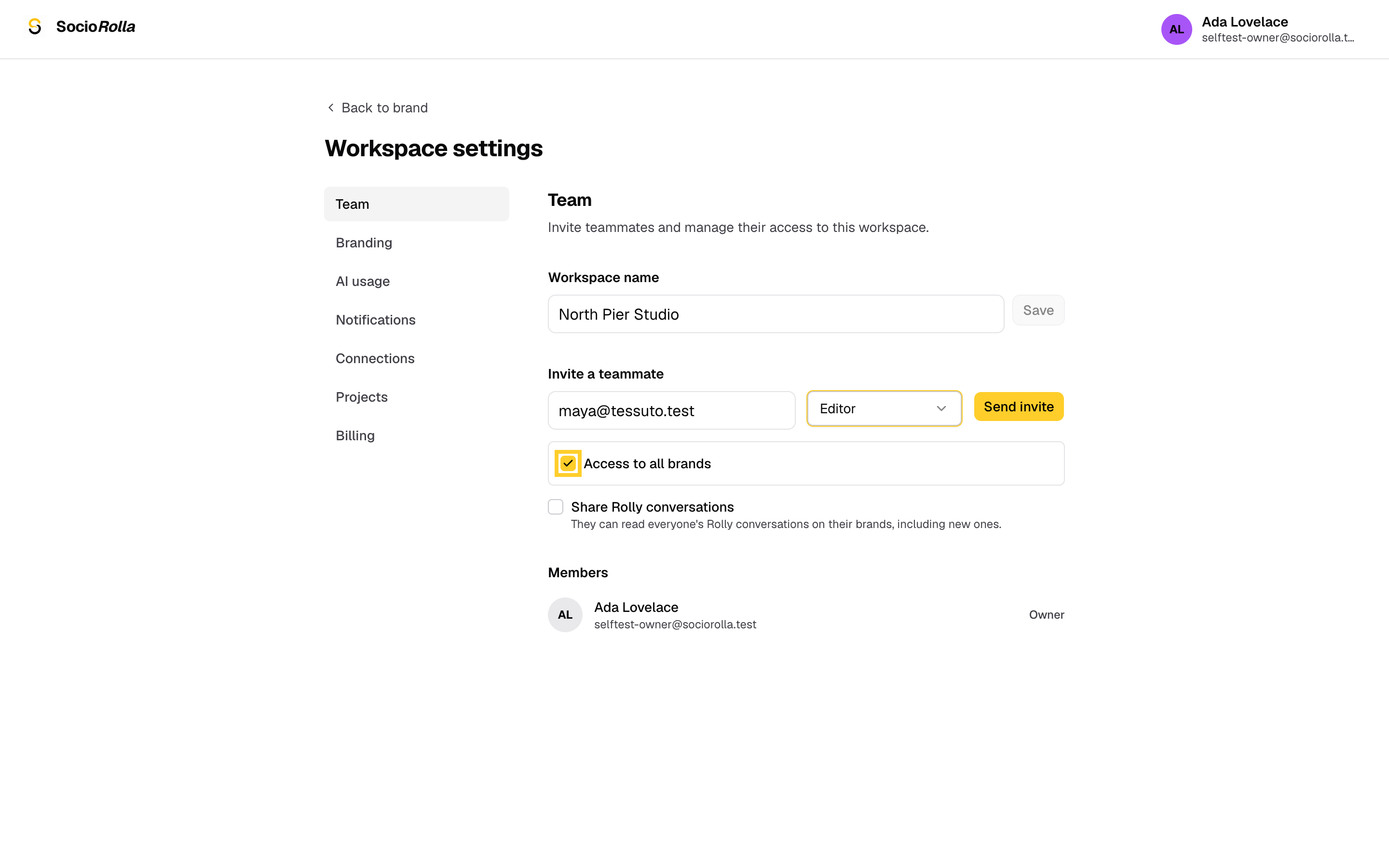Click Ada Lovelace name in Members
The width and height of the screenshot is (1389, 868).
[636, 607]
